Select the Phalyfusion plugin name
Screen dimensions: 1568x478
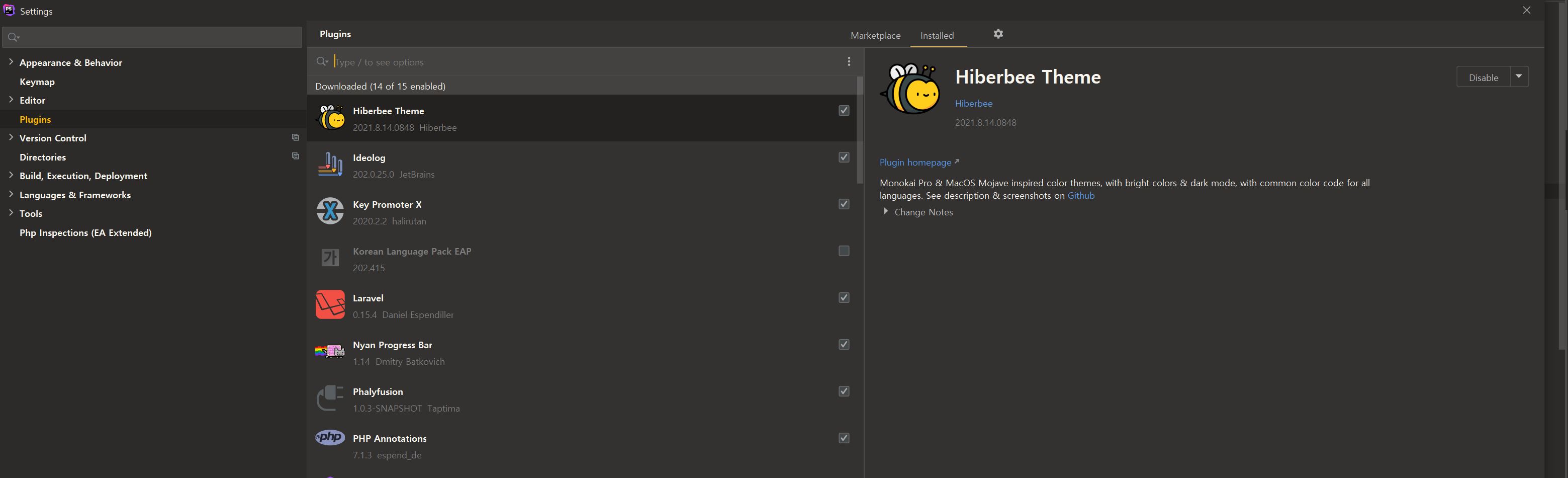[378, 391]
